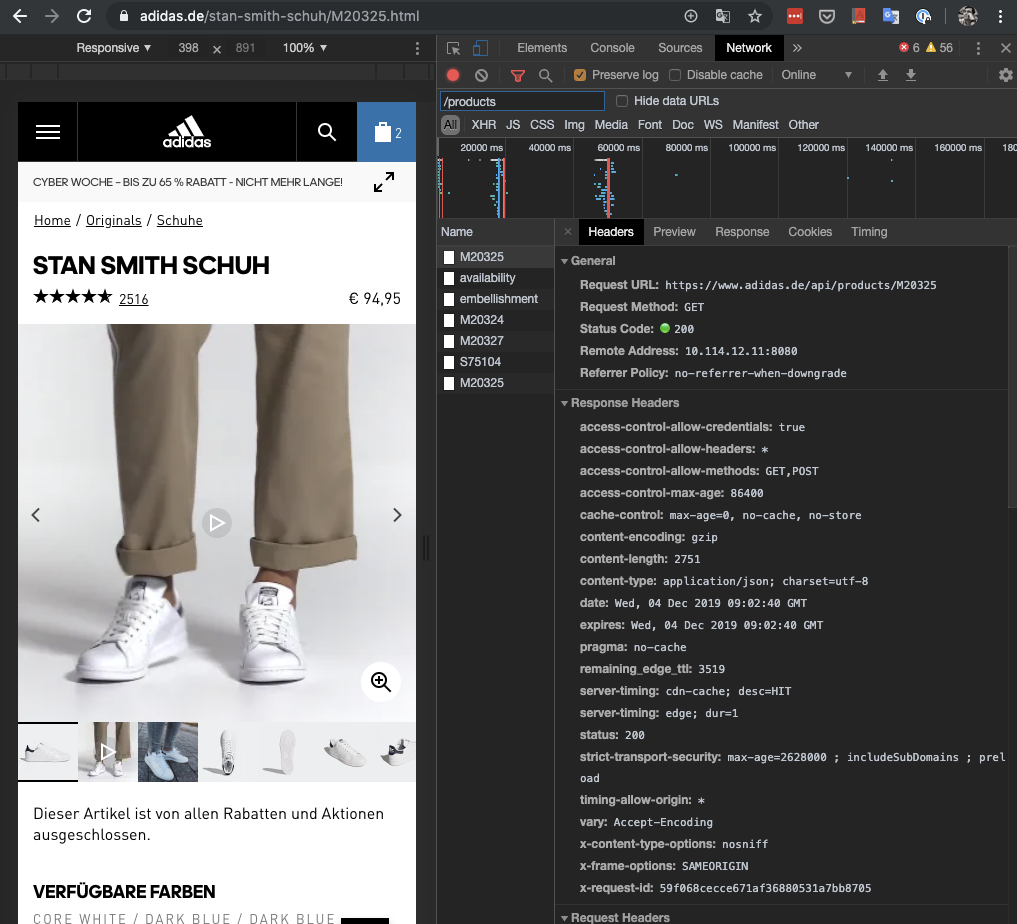Open the shopping bag with 2 items

(x=387, y=132)
